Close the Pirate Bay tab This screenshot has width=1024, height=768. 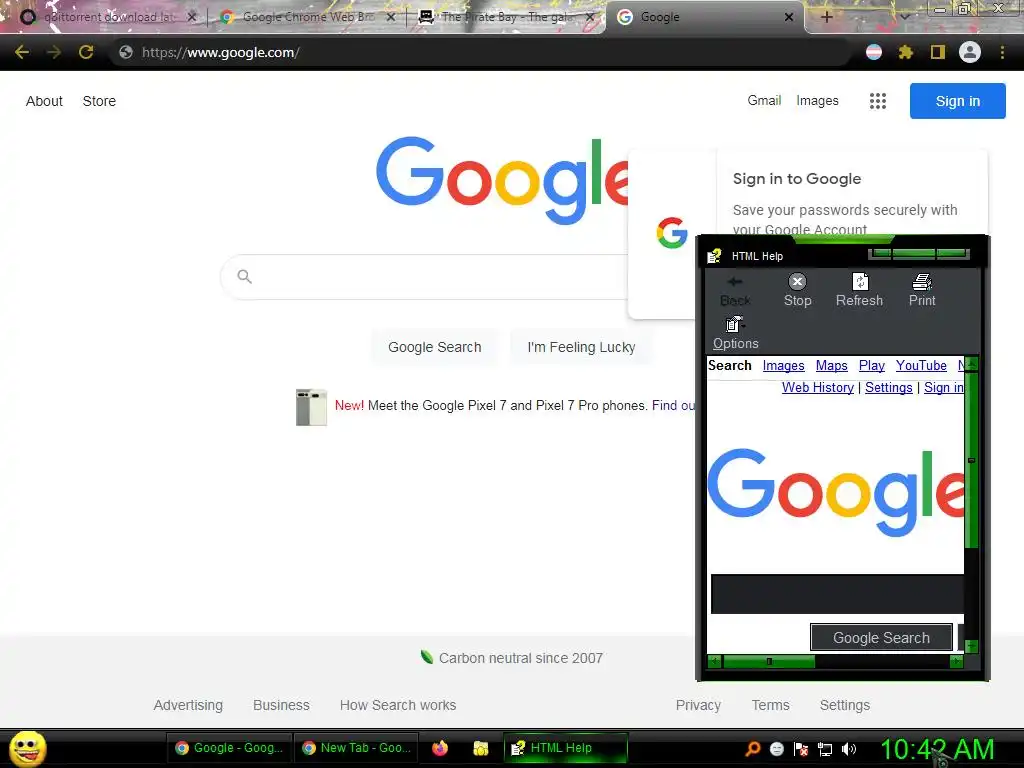point(590,17)
